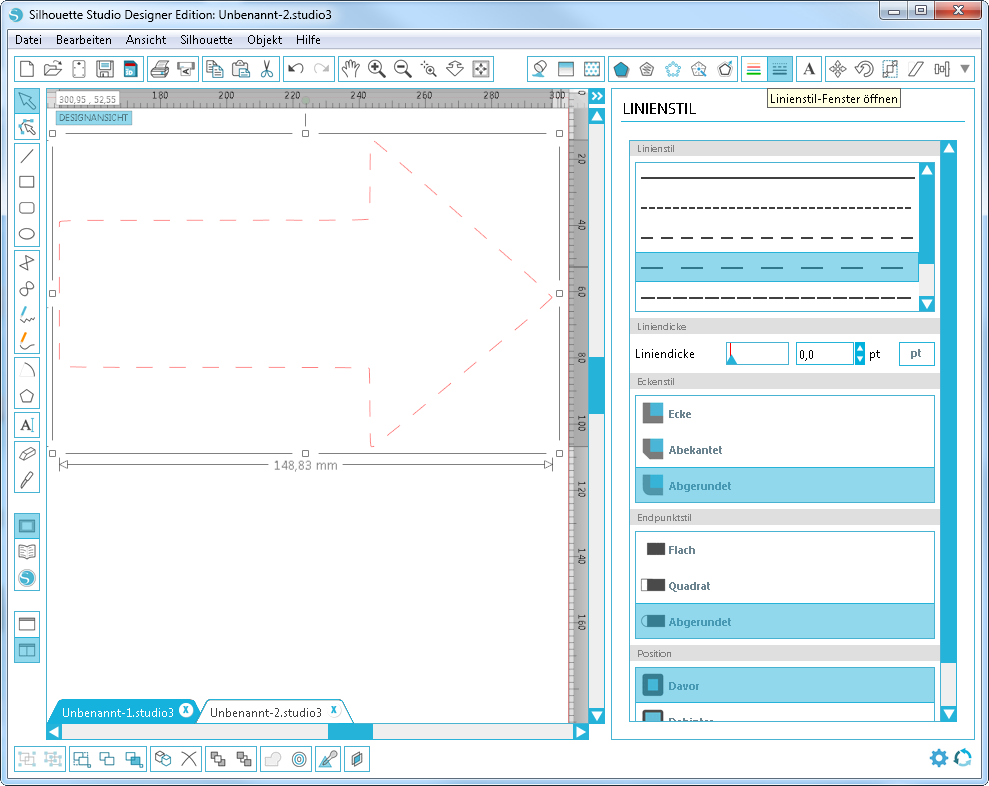This screenshot has width=989, height=786.
Task: Switch to the Unbenannt-1.studio3 tab
Action: [117, 712]
